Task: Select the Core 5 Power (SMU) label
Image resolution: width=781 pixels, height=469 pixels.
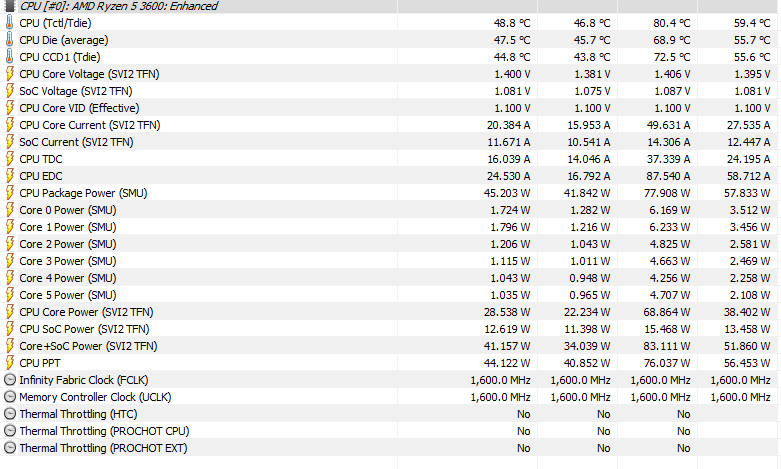Action: (x=68, y=295)
